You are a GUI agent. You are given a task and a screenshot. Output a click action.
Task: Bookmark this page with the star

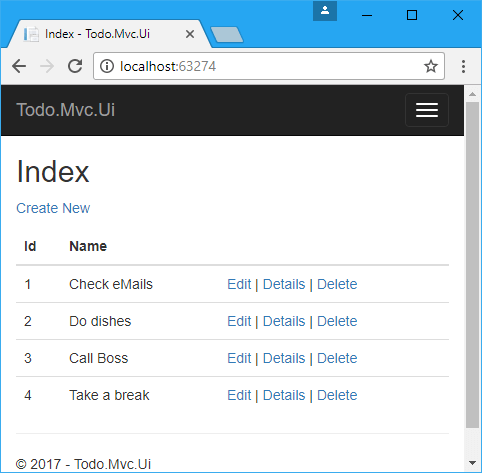coord(431,66)
